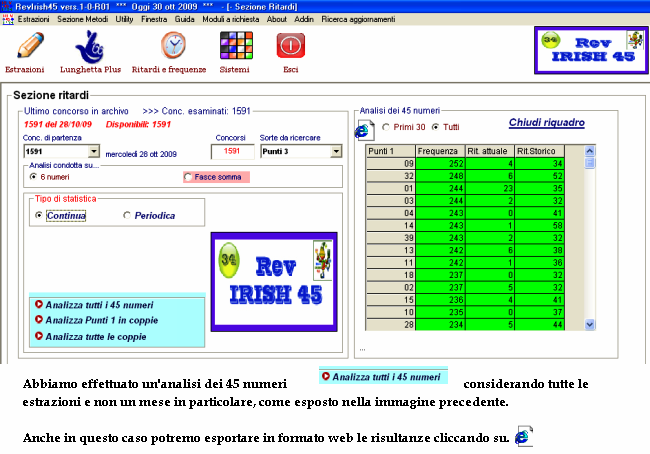650x454 pixels.
Task: Click the red bullet beside Analizza tutti i 45 numeri
Action: [x=39, y=304]
